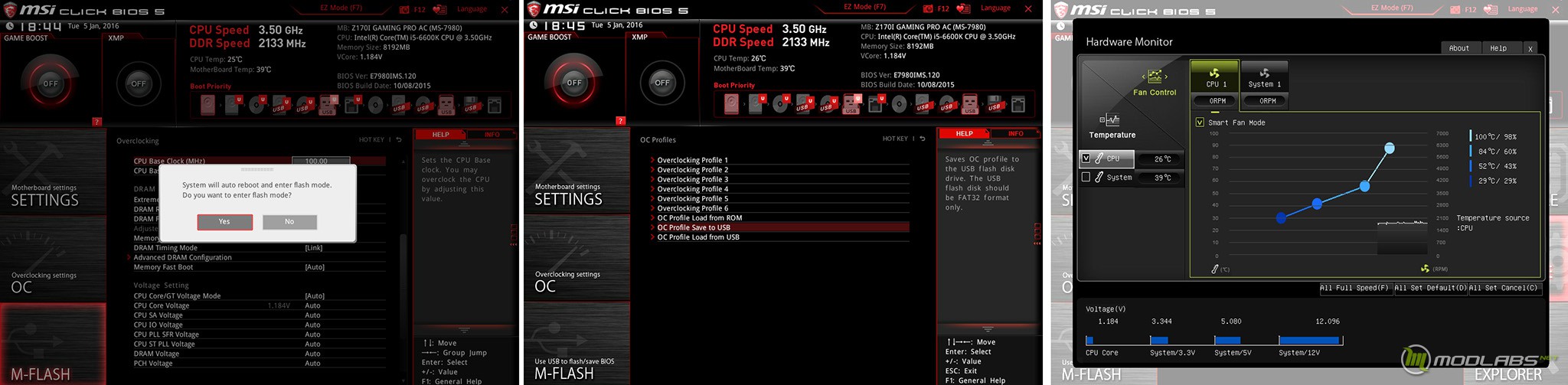Click Memory Fast Boot [Auto] value
This screenshot has height=385, width=1568.
315,267
